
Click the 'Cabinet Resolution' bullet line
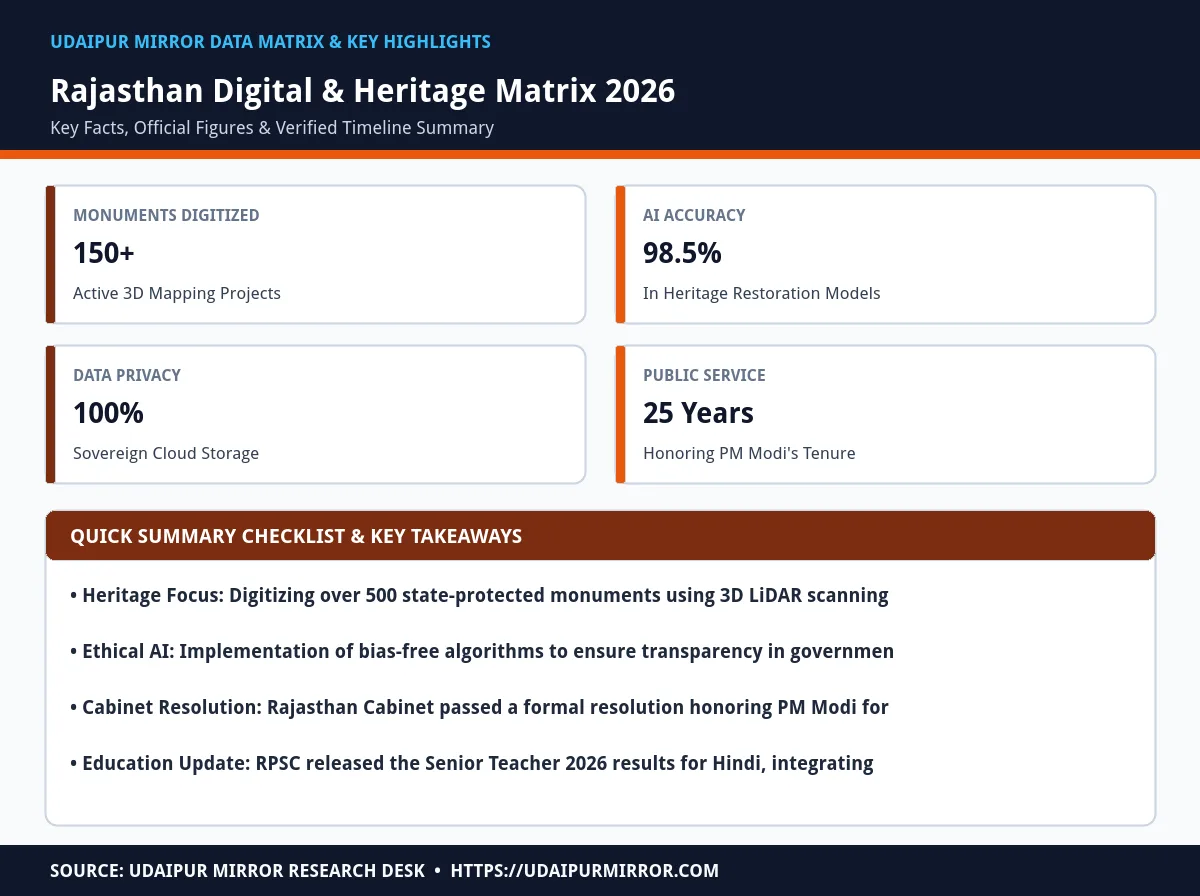click(x=479, y=707)
